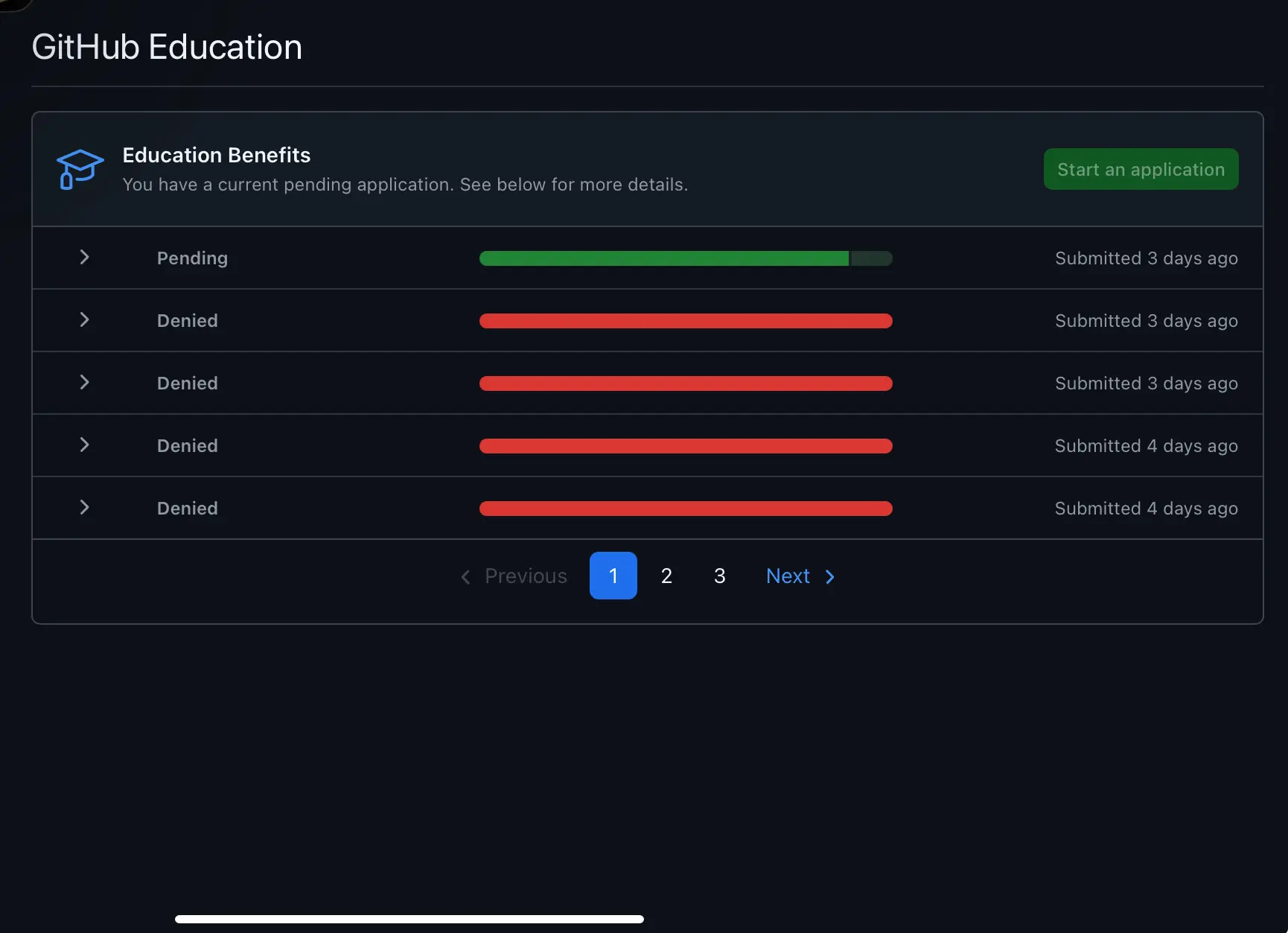Viewport: 1288px width, 933px height.
Task: Click the green Pending progress bar
Action: (686, 258)
